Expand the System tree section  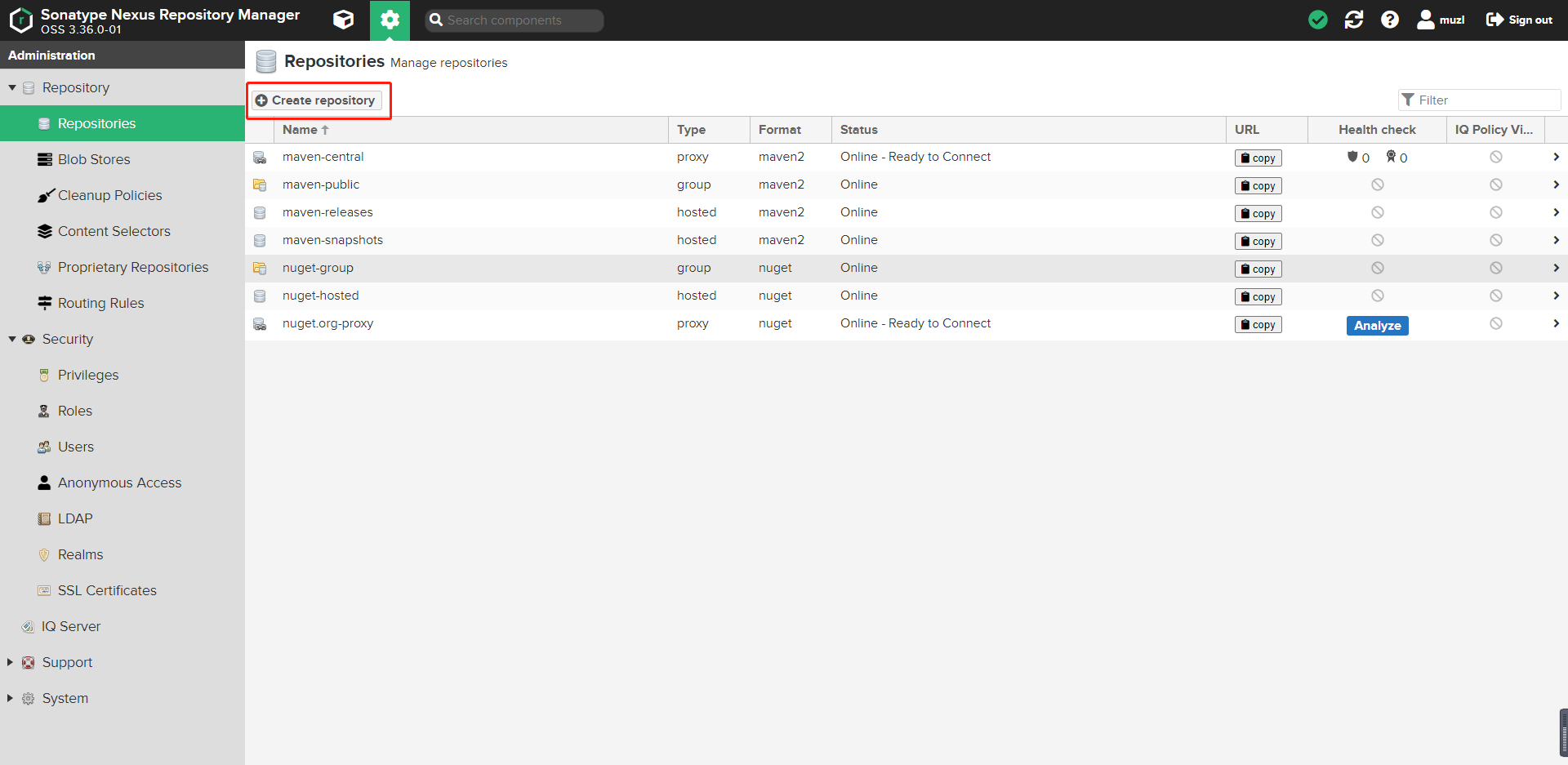click(10, 698)
